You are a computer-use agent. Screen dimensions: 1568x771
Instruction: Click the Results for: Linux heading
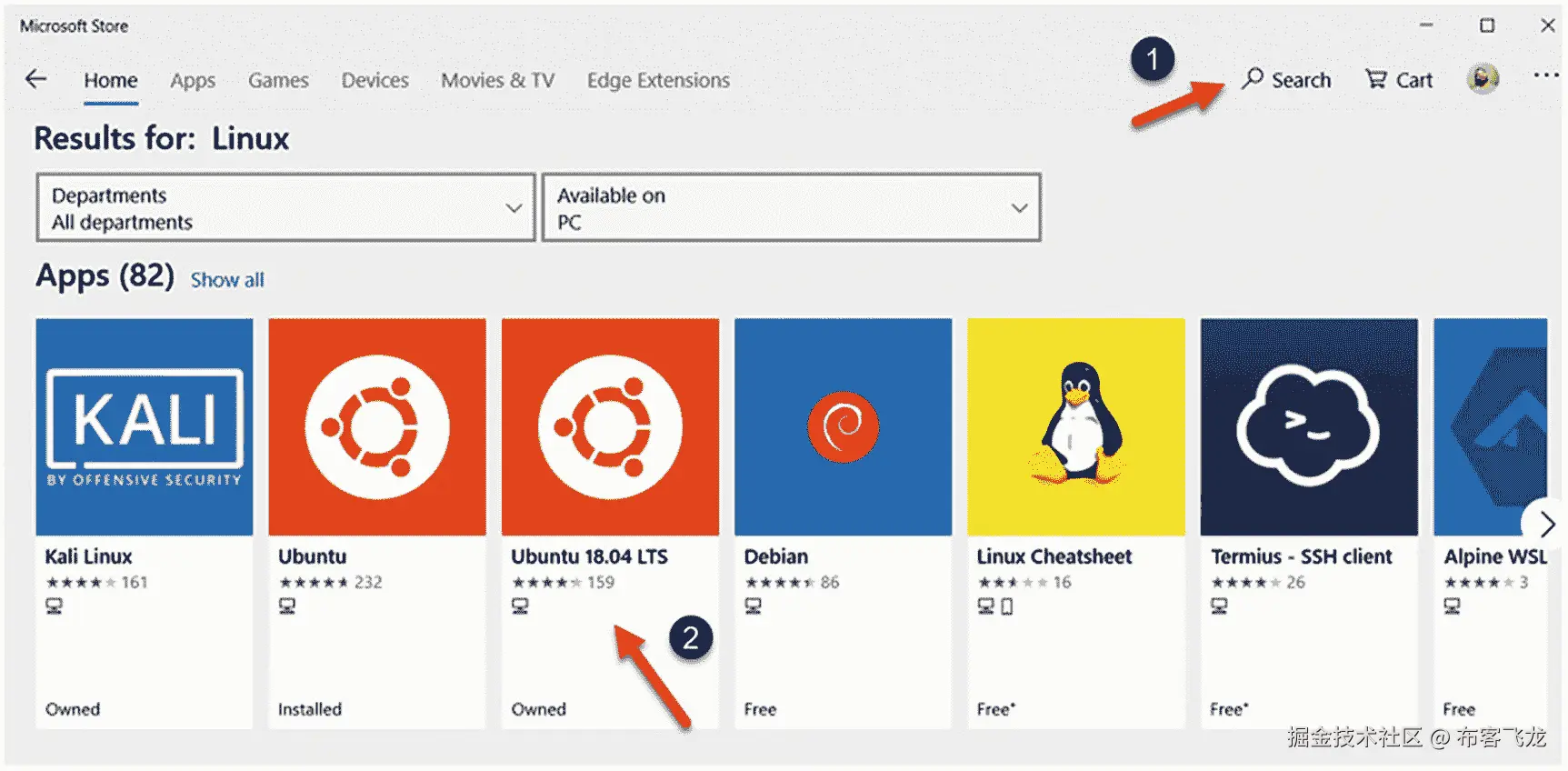coord(162,138)
